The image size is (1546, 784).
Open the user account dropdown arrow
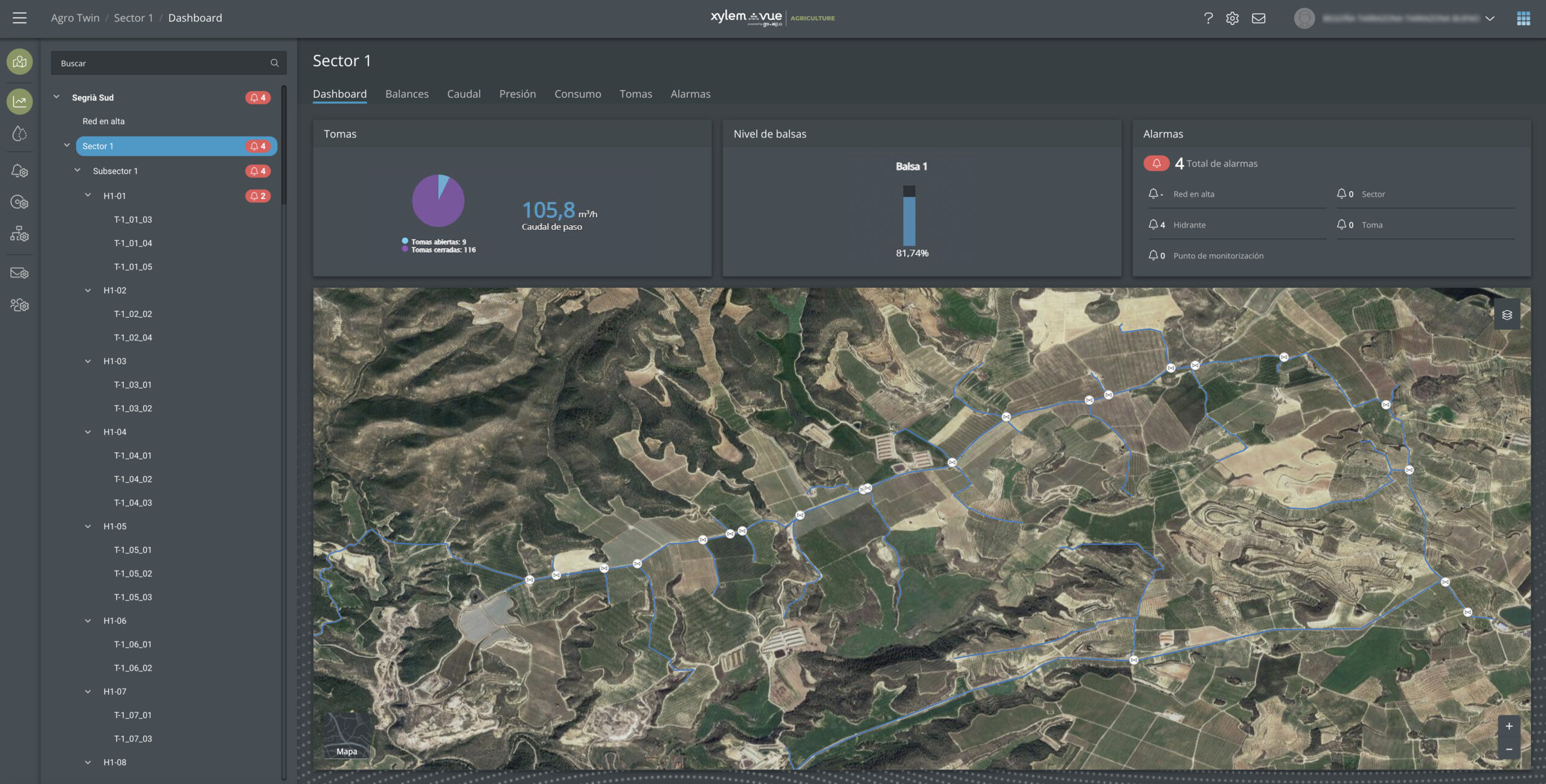[1490, 18]
